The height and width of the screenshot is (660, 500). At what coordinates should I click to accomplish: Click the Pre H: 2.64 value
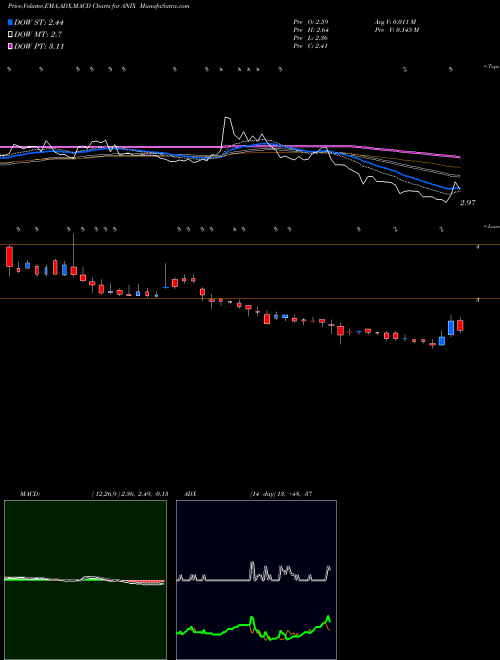click(x=311, y=30)
